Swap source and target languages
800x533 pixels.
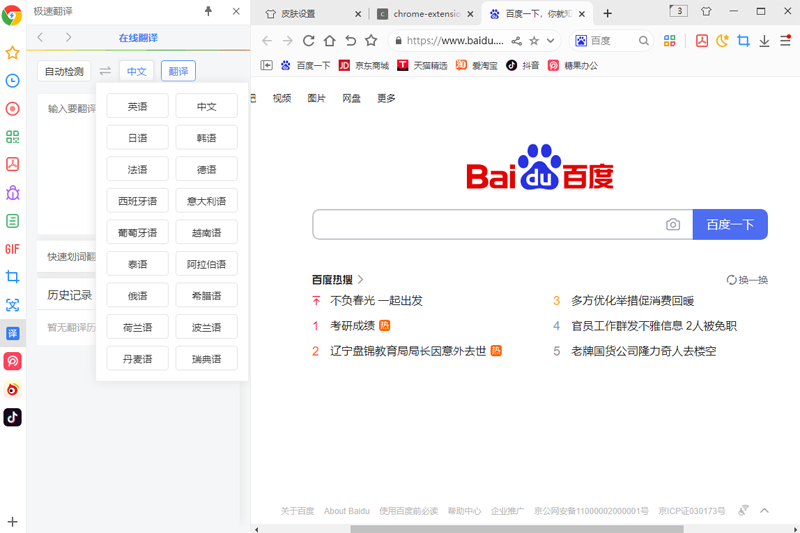pyautogui.click(x=105, y=71)
